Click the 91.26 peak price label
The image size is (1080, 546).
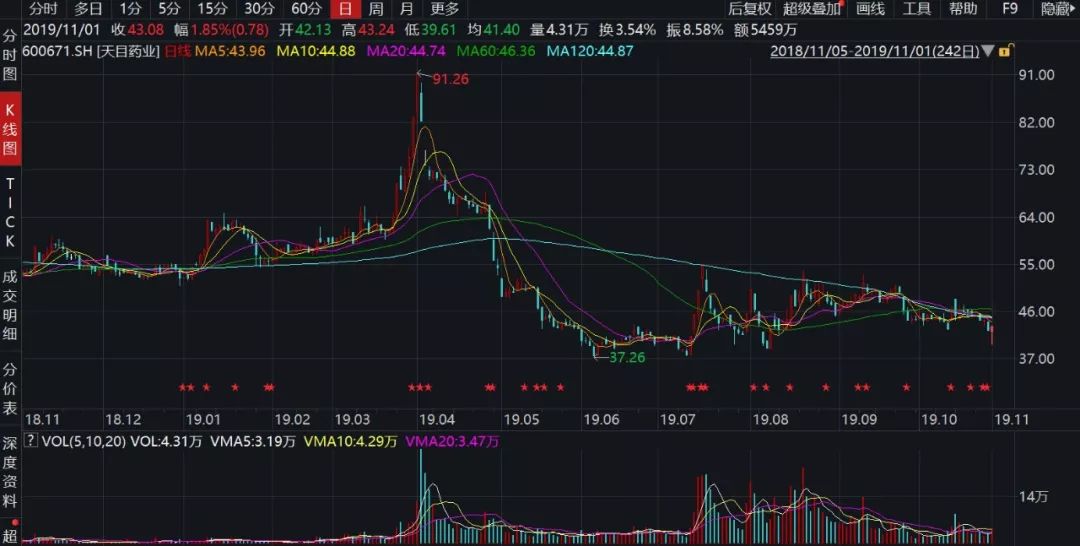[450, 79]
